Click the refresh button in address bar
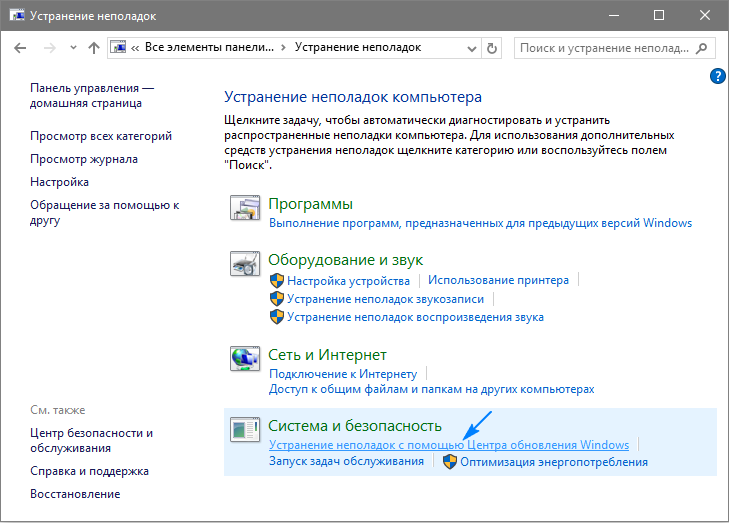Screen dimensions: 729x523 click(491, 47)
